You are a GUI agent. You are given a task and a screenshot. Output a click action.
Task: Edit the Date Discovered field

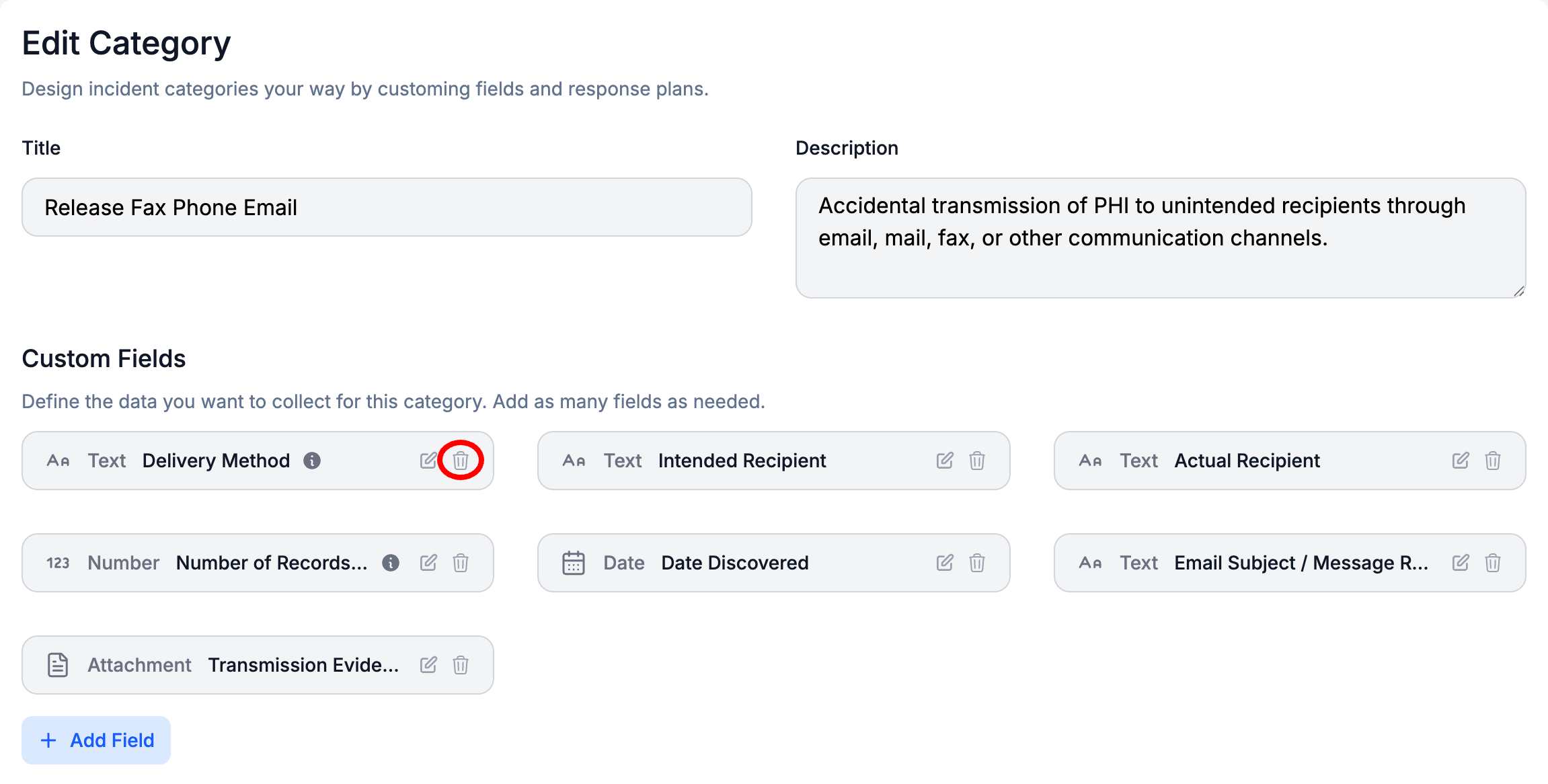point(945,563)
